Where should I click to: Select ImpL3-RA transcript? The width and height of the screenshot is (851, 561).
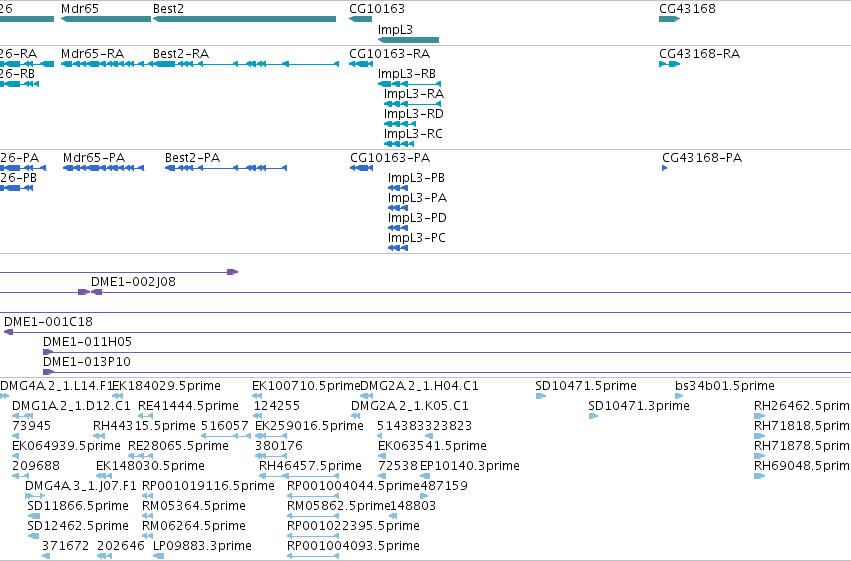point(412,104)
